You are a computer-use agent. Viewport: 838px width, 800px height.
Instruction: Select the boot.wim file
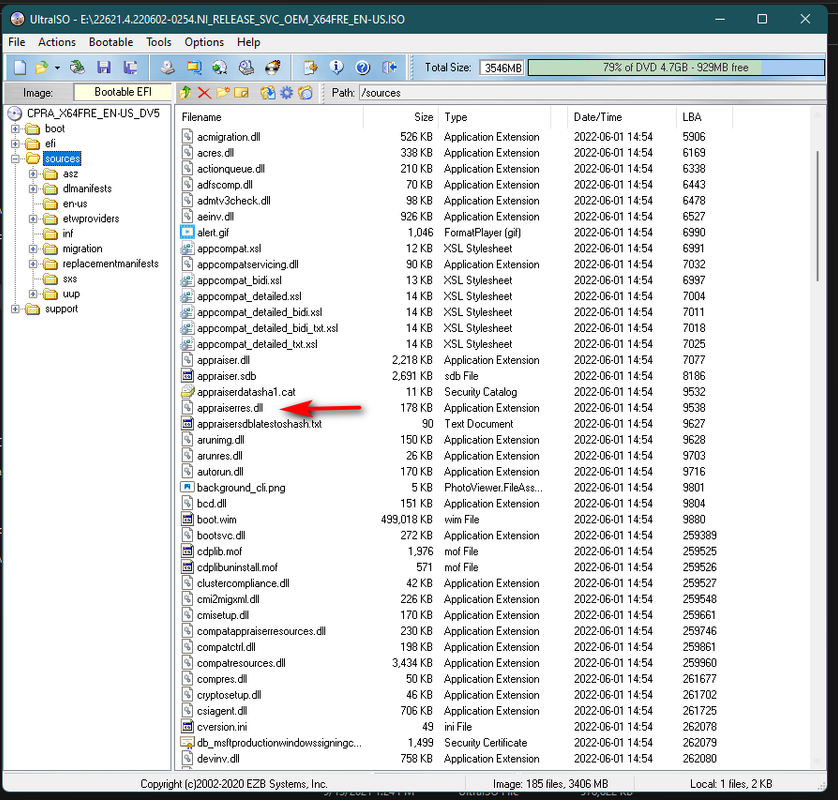point(216,519)
